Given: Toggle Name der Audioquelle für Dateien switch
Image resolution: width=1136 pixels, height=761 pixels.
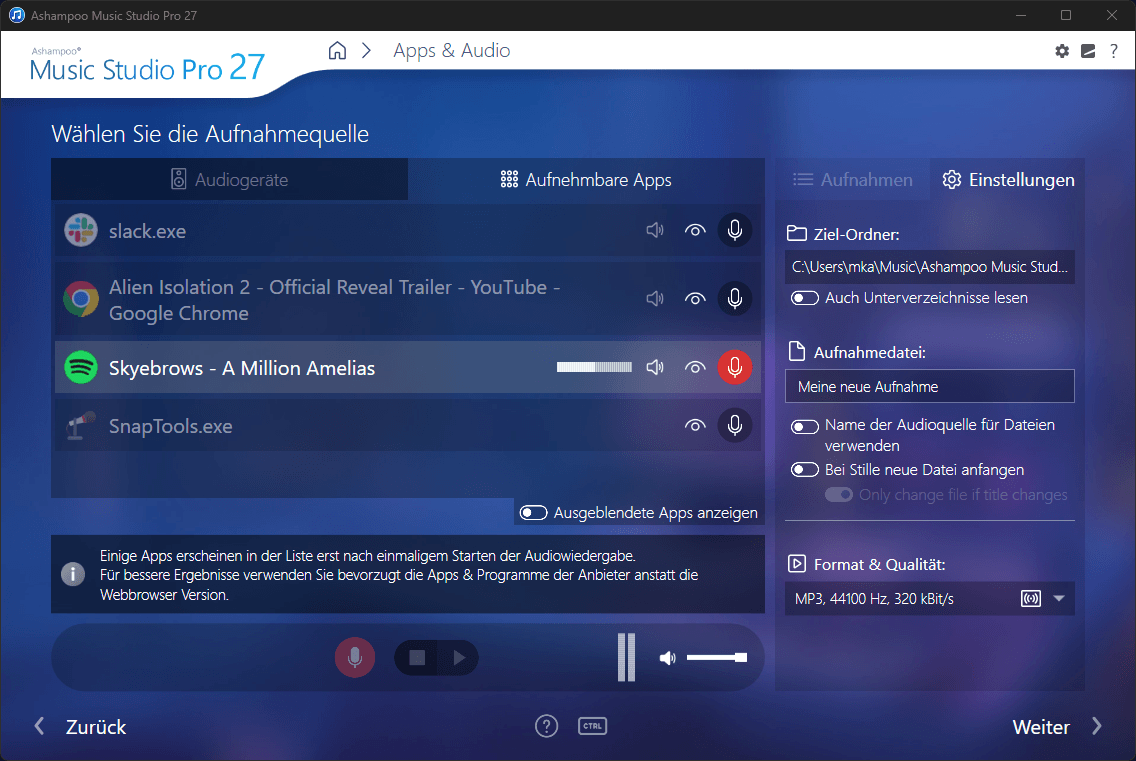Looking at the screenshot, I should (x=805, y=426).
